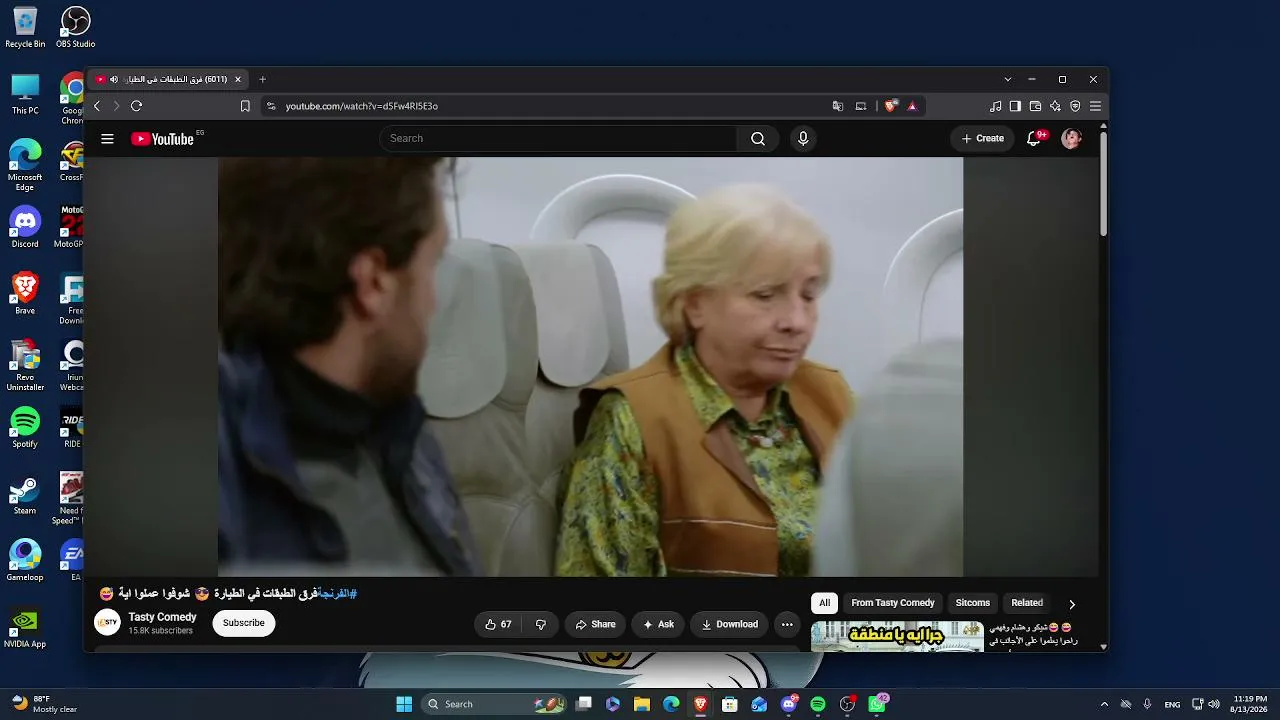Click the YouTube search magnifier button
The image size is (1280, 720).
(x=758, y=139)
